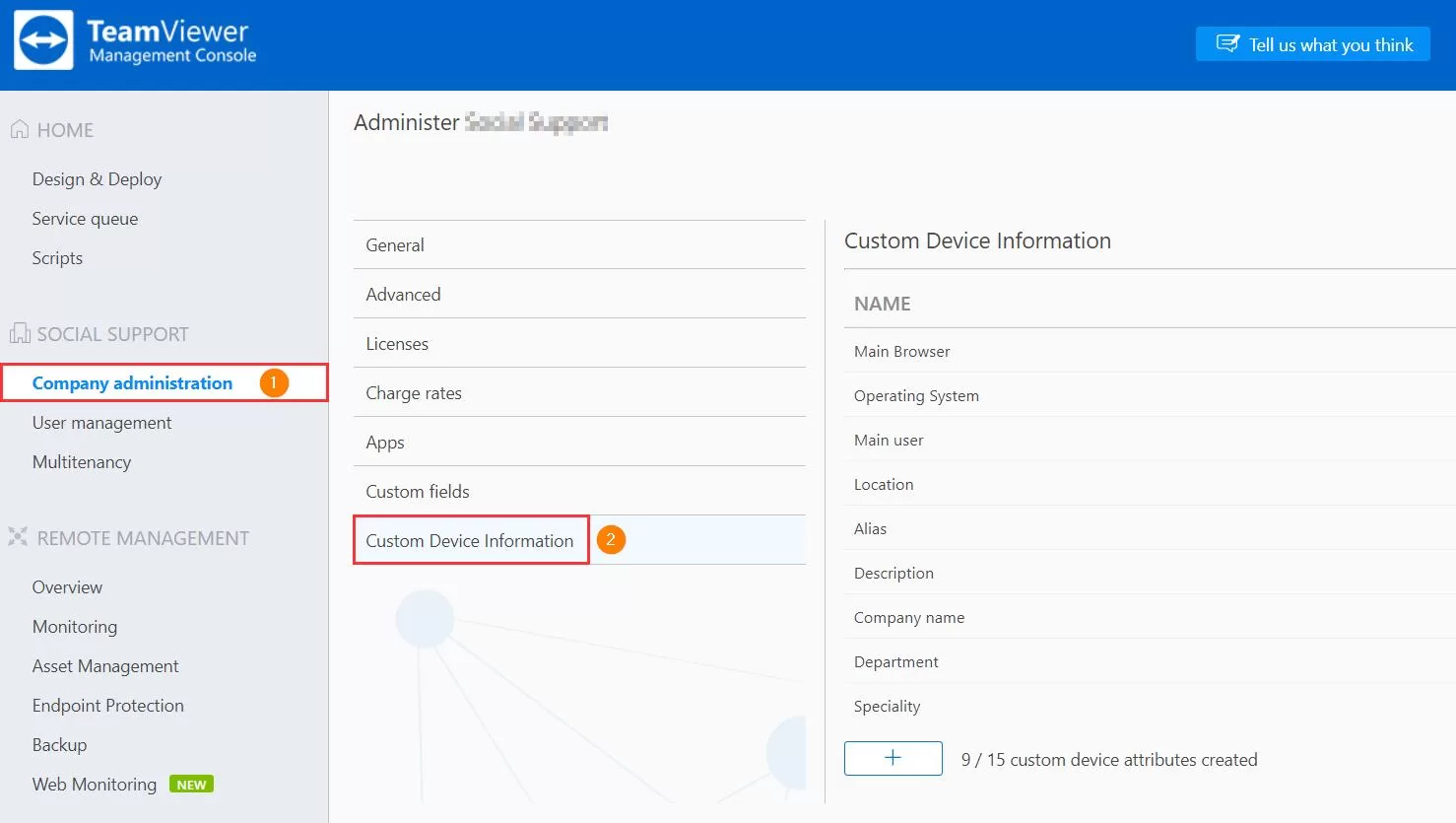The width and height of the screenshot is (1456, 823).
Task: Select the Main Browser attribute row
Action: (1150, 351)
